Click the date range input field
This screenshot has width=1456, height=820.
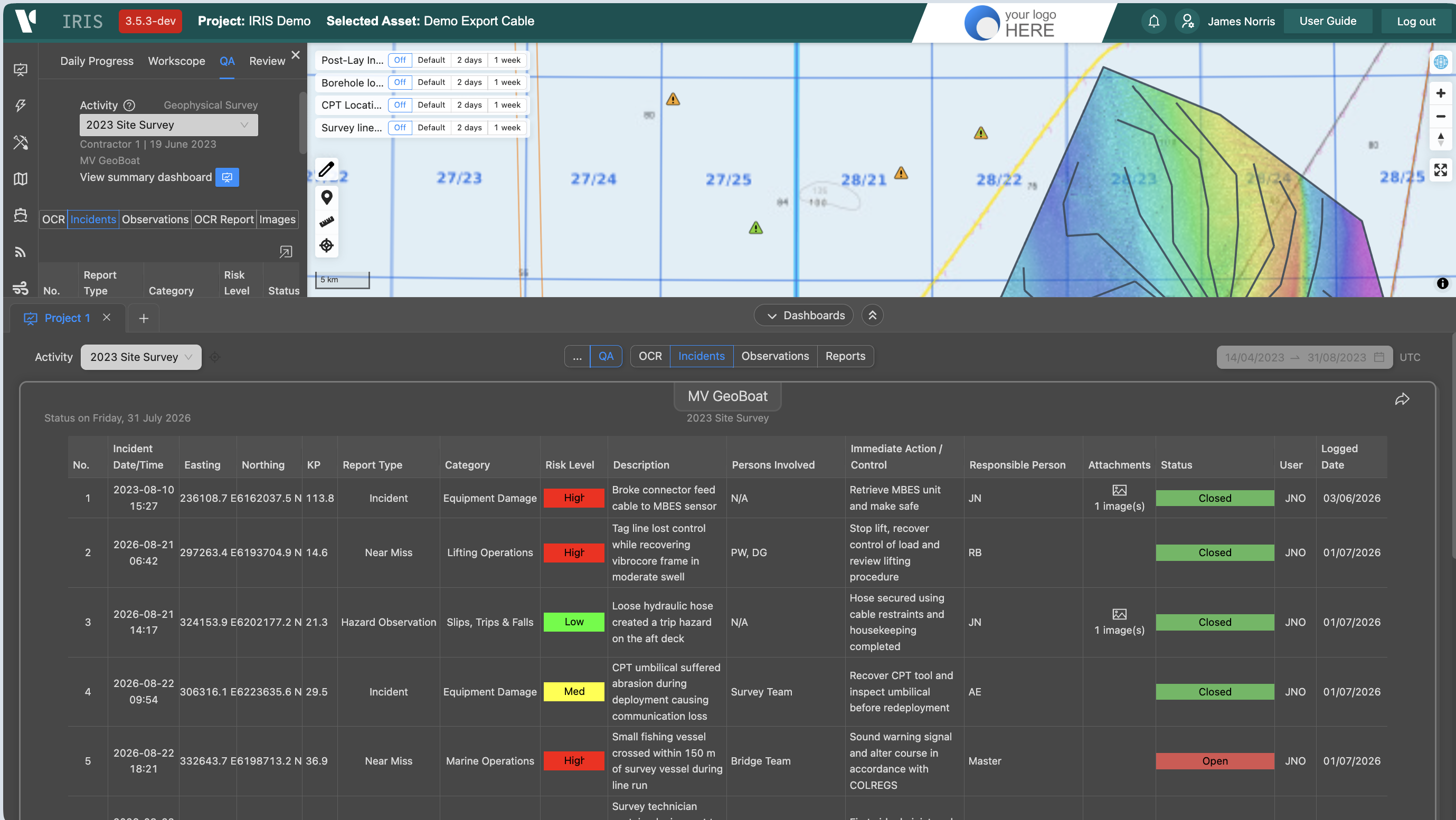1304,357
